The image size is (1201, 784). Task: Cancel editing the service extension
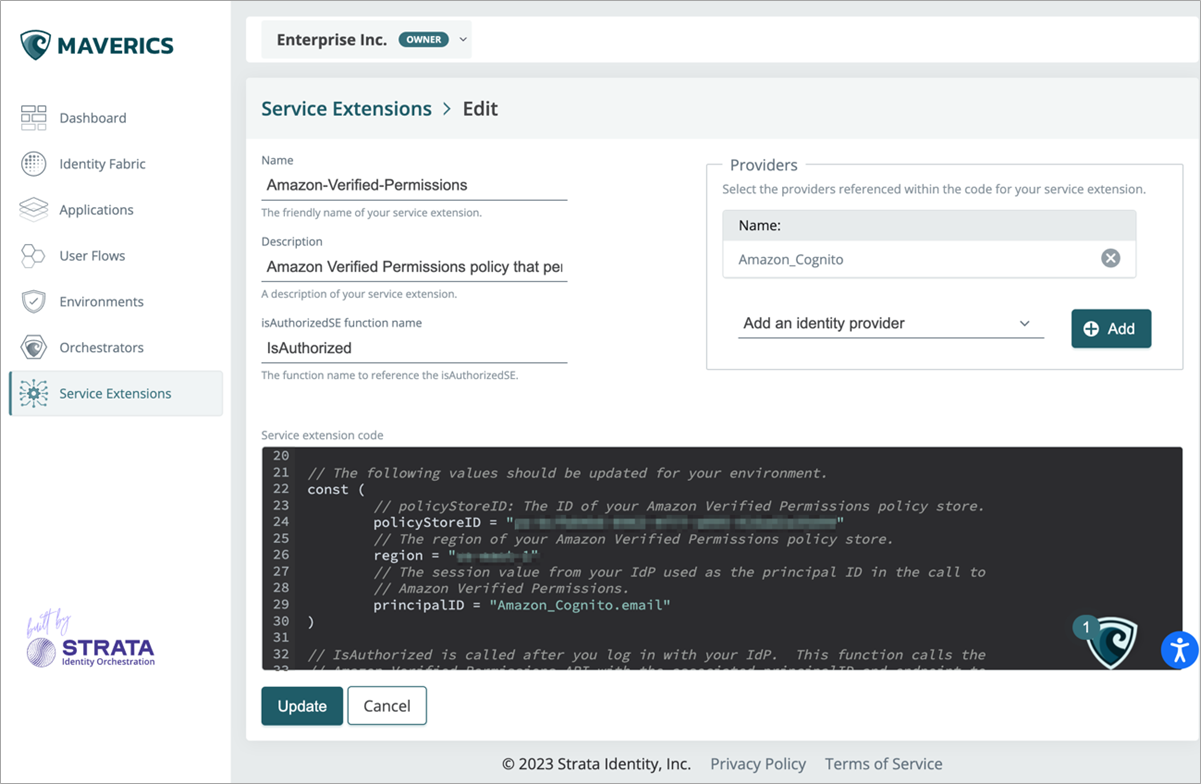tap(387, 706)
